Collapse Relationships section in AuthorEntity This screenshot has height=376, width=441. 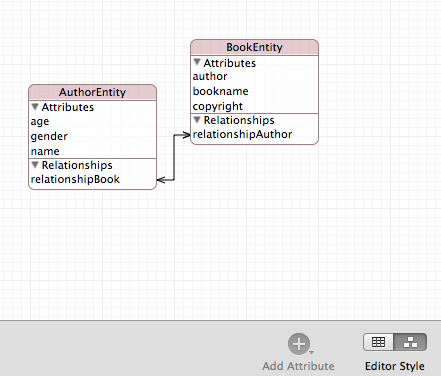35,165
